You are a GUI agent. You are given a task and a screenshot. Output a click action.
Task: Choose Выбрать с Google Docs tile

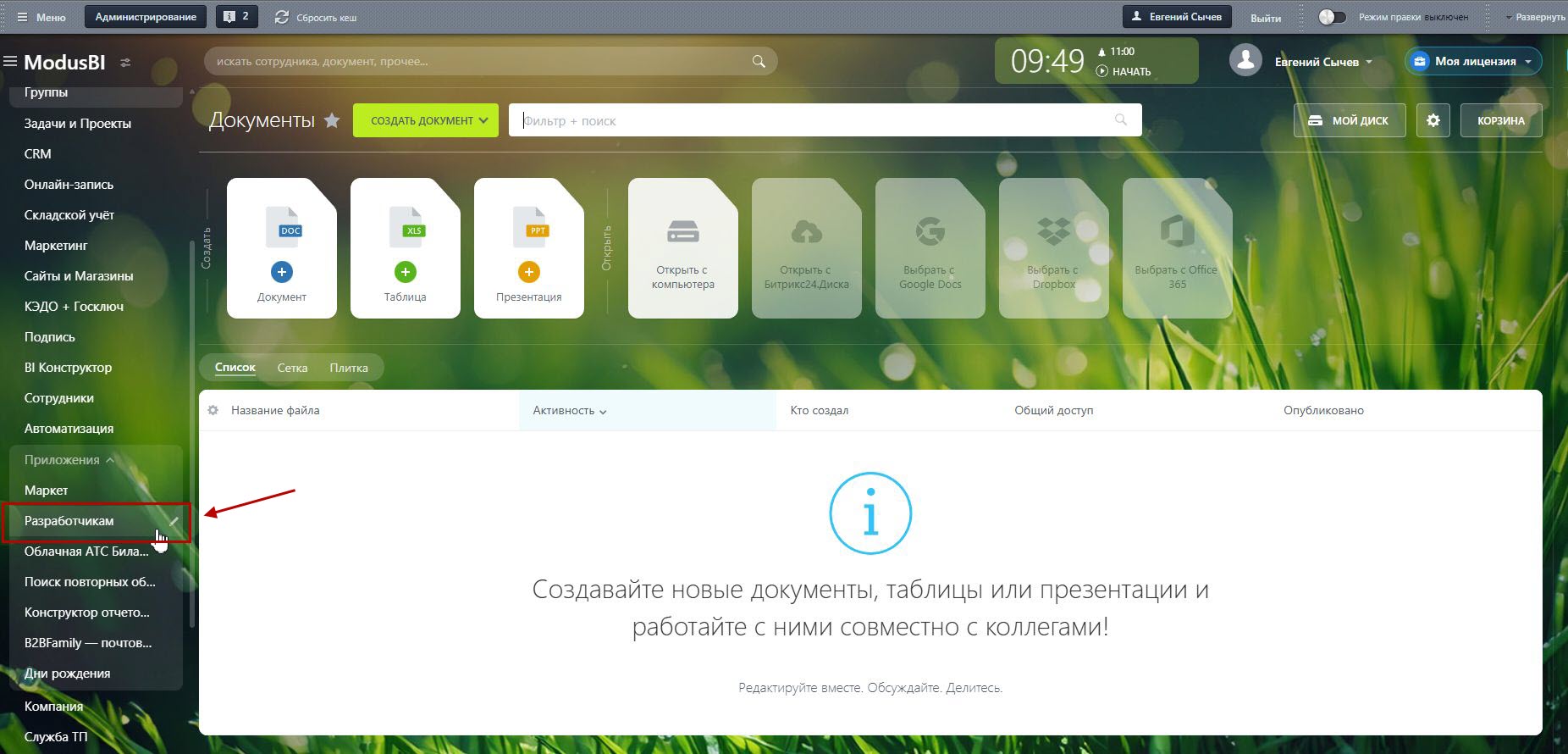point(930,248)
